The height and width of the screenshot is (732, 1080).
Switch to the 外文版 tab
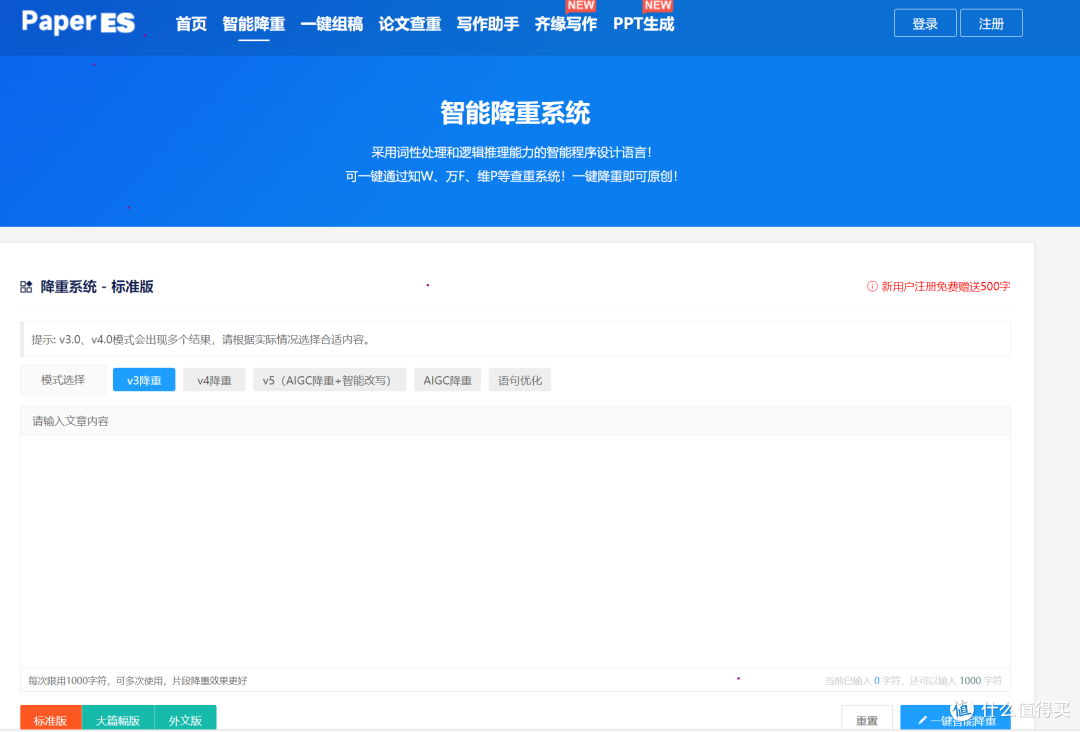coord(185,719)
